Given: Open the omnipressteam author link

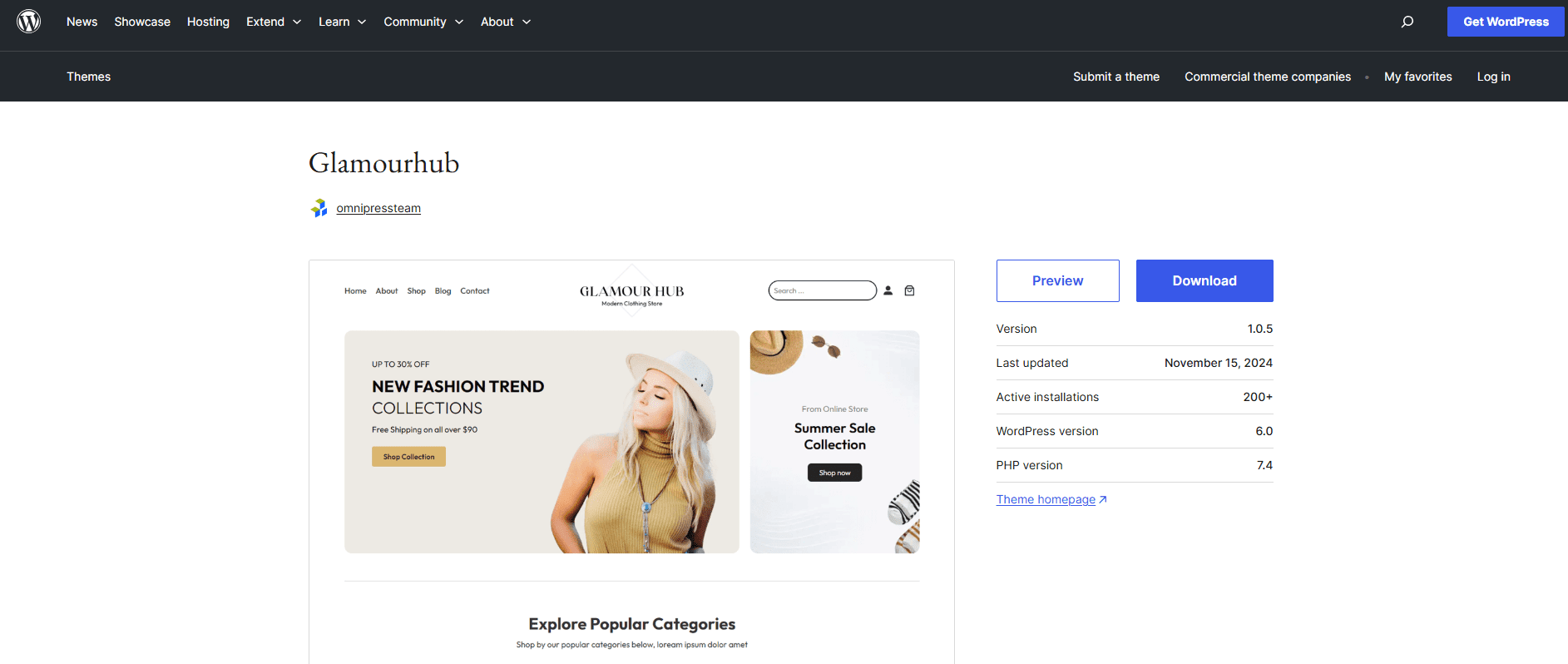Looking at the screenshot, I should click(378, 208).
